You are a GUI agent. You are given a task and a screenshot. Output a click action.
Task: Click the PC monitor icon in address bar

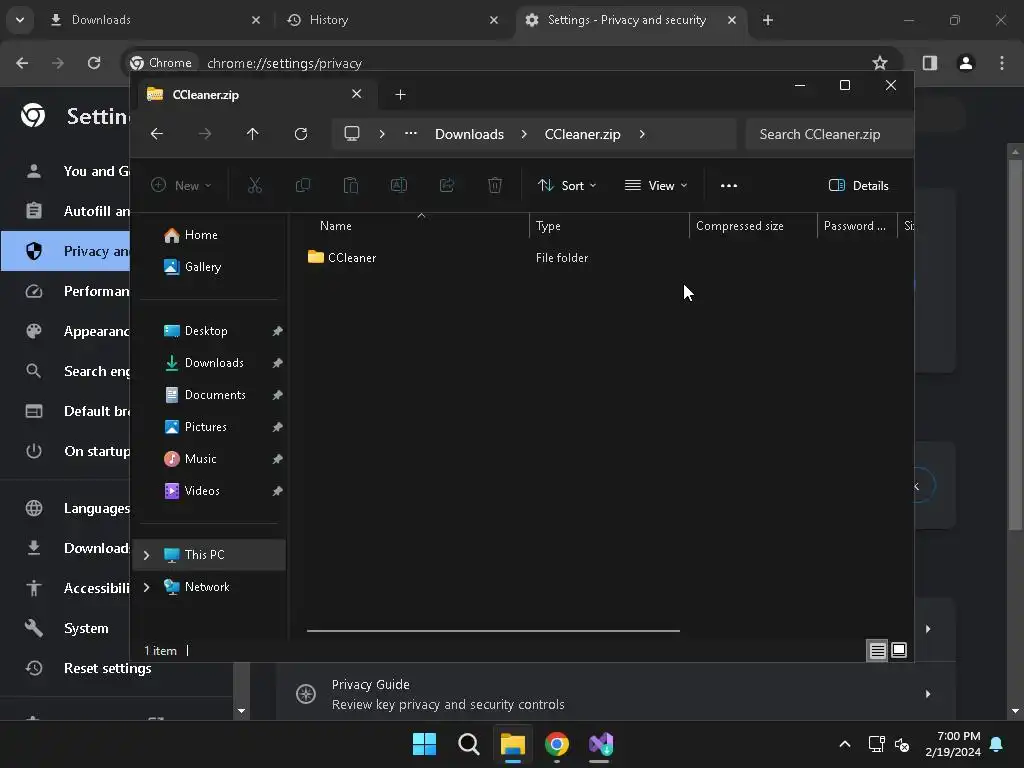click(352, 134)
